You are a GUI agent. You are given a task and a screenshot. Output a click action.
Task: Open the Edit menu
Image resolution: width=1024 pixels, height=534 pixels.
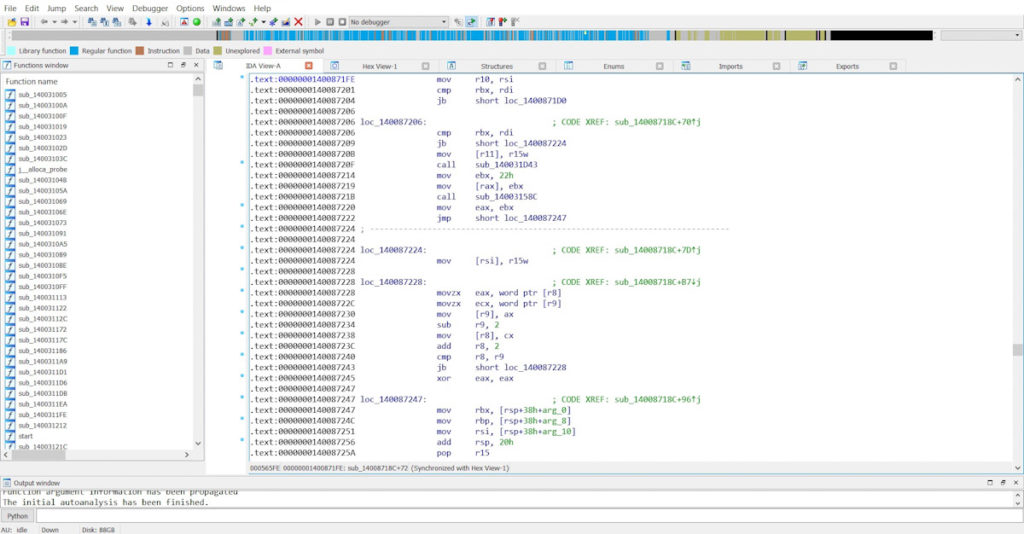pos(32,8)
